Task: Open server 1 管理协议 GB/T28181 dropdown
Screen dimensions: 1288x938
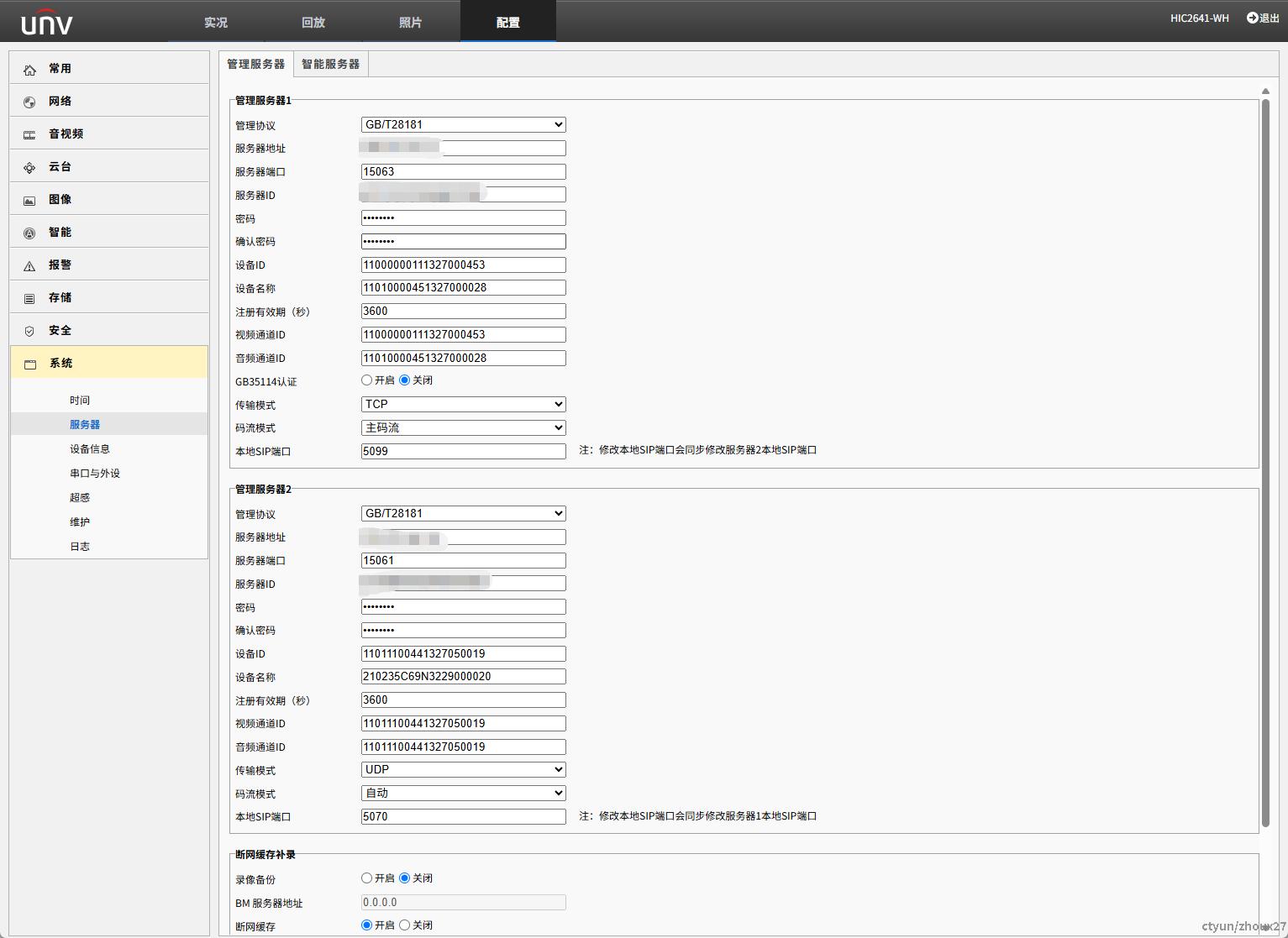Action: tap(463, 125)
